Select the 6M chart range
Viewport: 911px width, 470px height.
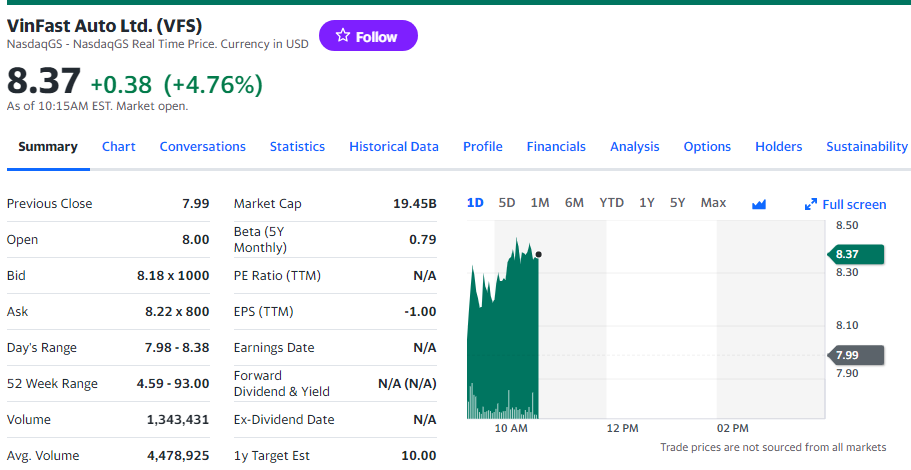[574, 203]
